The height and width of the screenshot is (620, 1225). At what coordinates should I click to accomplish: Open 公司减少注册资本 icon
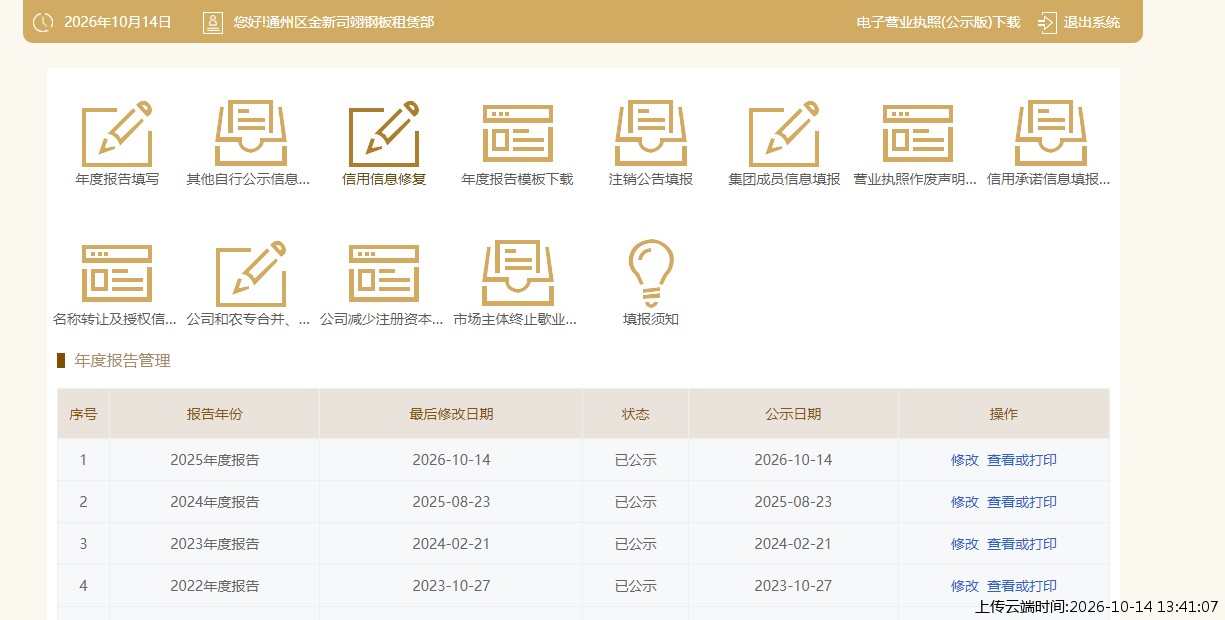(x=384, y=273)
